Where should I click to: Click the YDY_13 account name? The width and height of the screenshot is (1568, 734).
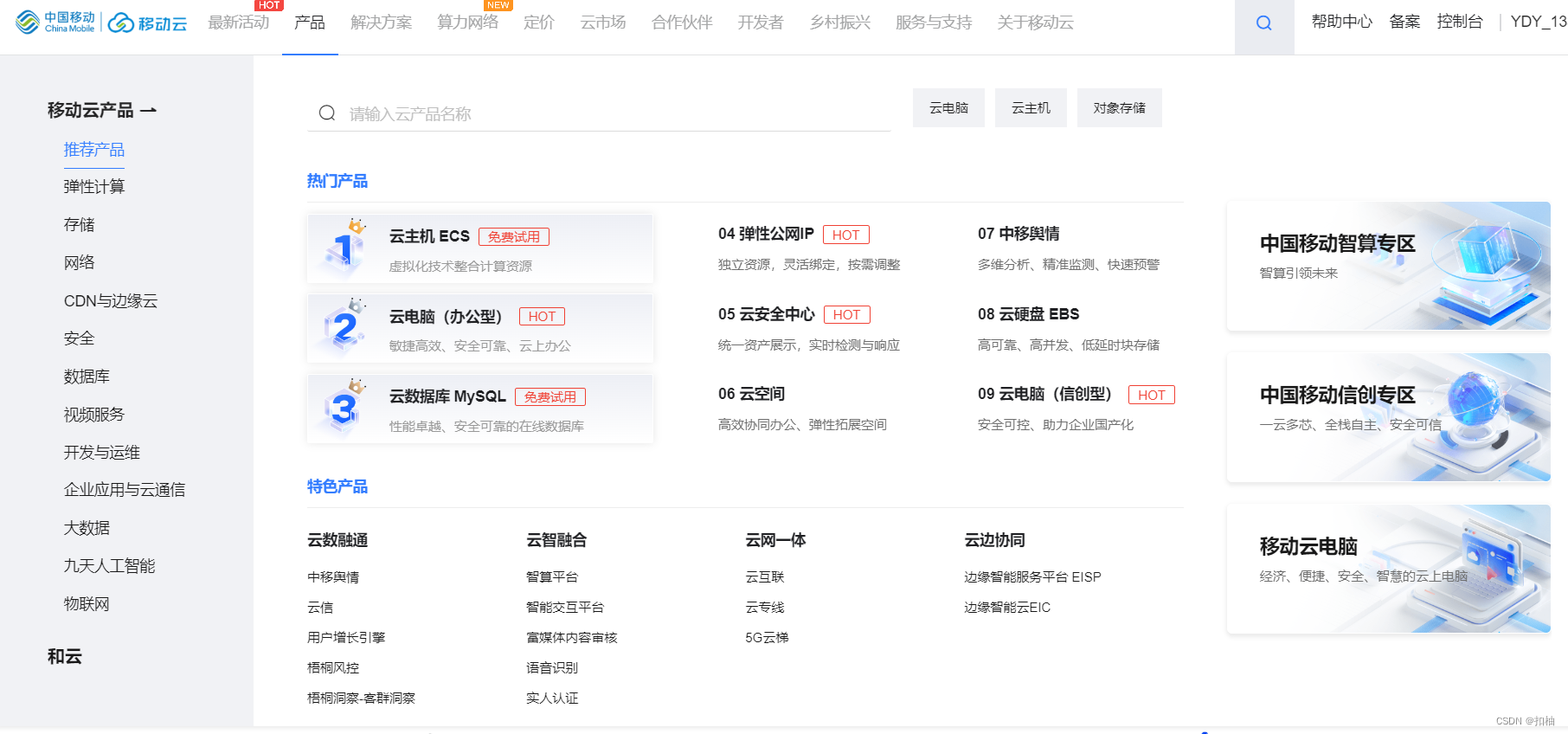pyautogui.click(x=1539, y=22)
